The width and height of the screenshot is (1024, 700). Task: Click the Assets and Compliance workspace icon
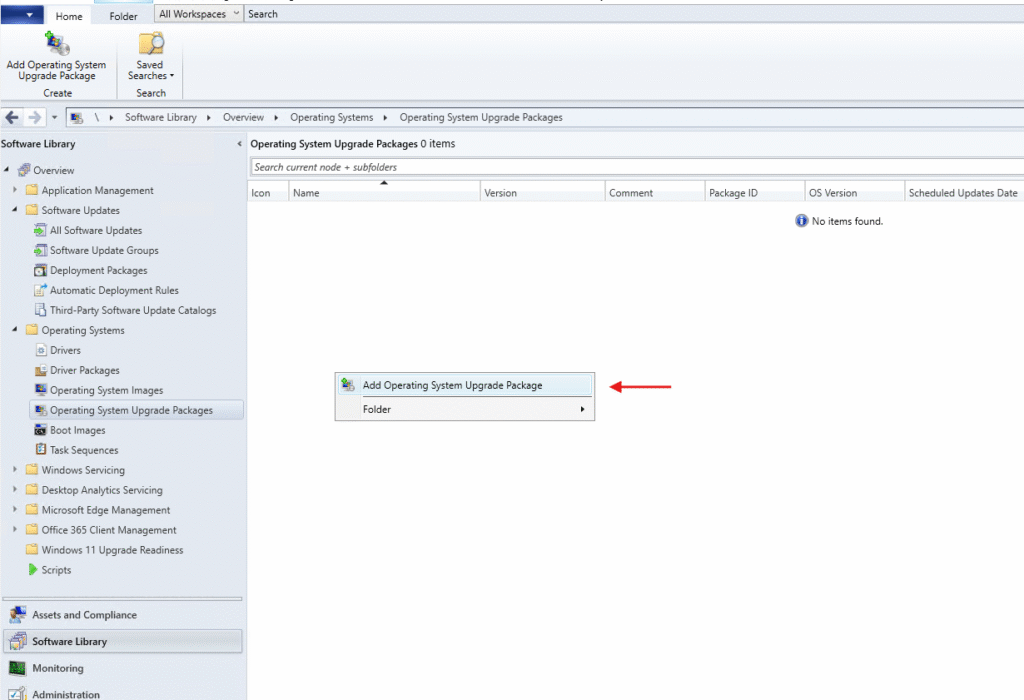point(17,615)
